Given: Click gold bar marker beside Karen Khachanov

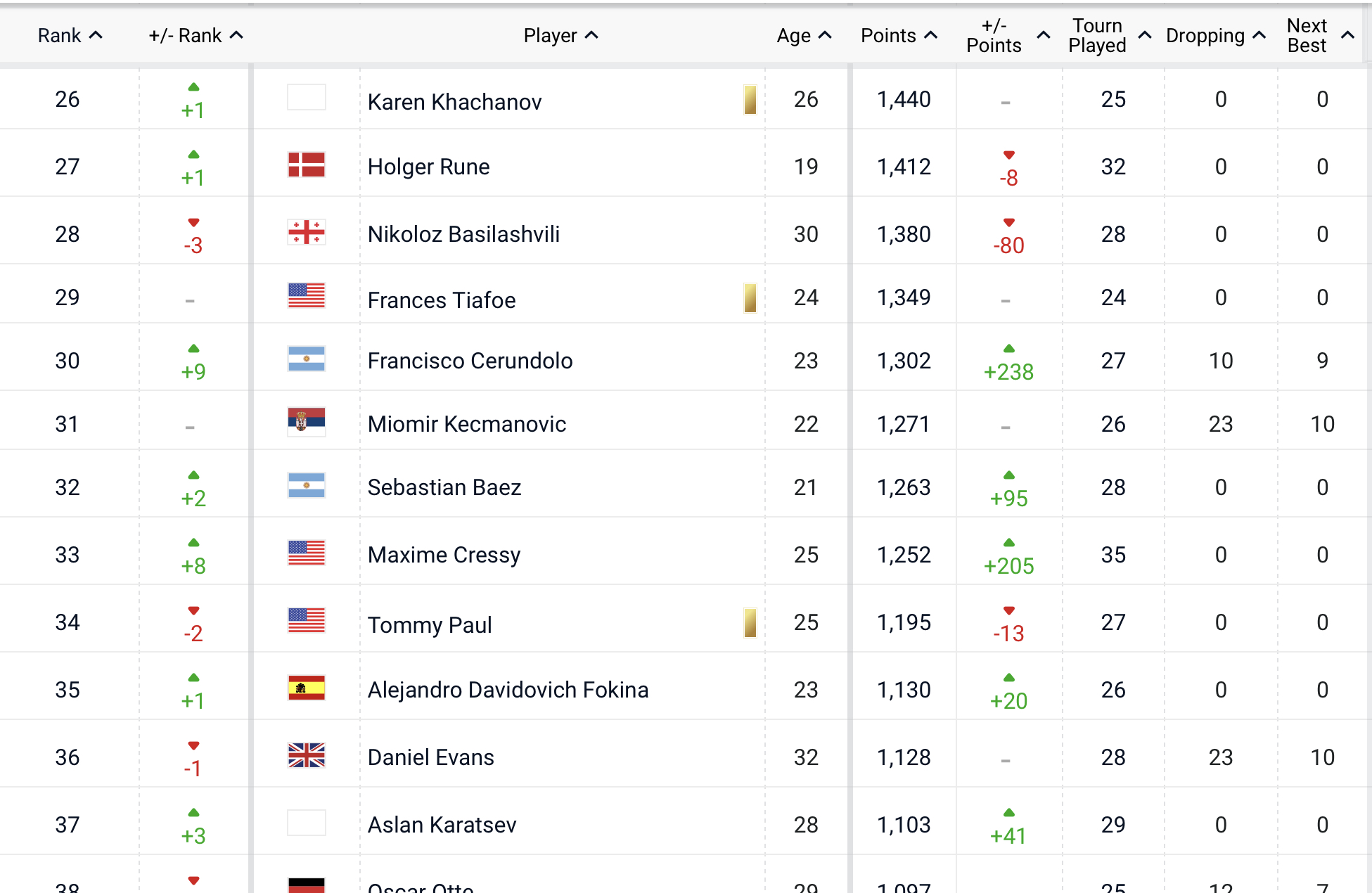Looking at the screenshot, I should [x=750, y=100].
